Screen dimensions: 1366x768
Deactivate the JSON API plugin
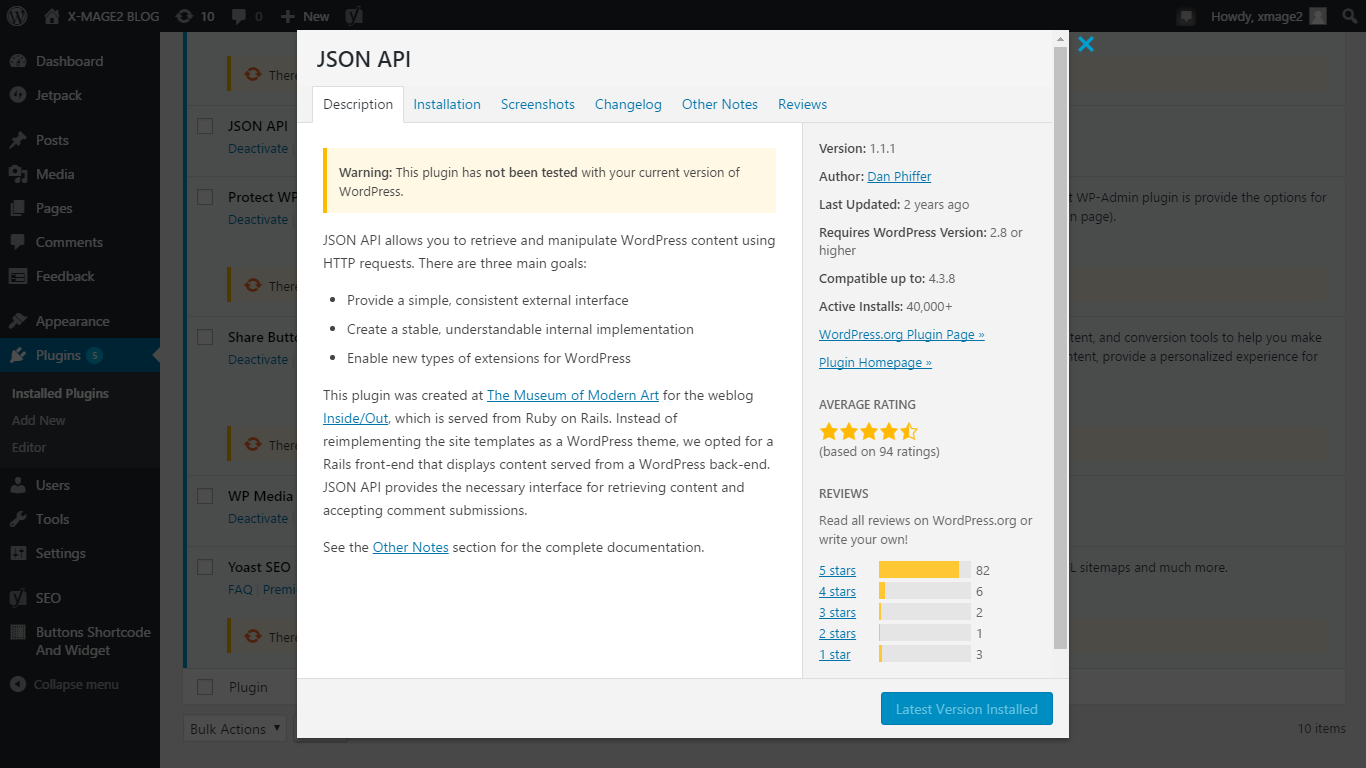(x=258, y=148)
